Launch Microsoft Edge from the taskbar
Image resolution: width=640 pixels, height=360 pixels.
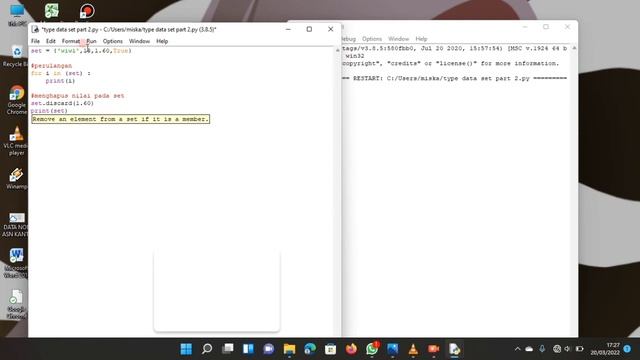click(310, 349)
